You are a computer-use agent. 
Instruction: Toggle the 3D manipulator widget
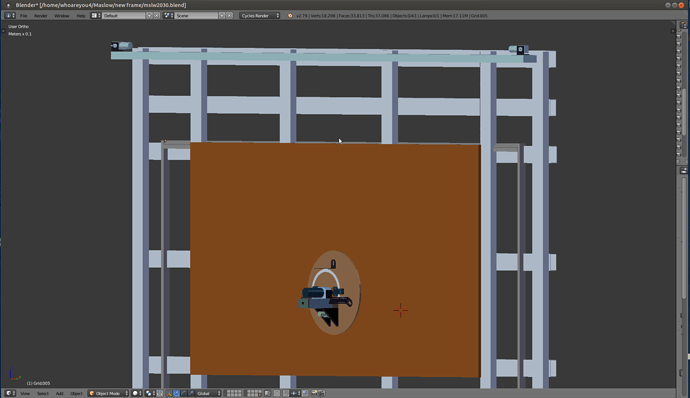[169, 393]
